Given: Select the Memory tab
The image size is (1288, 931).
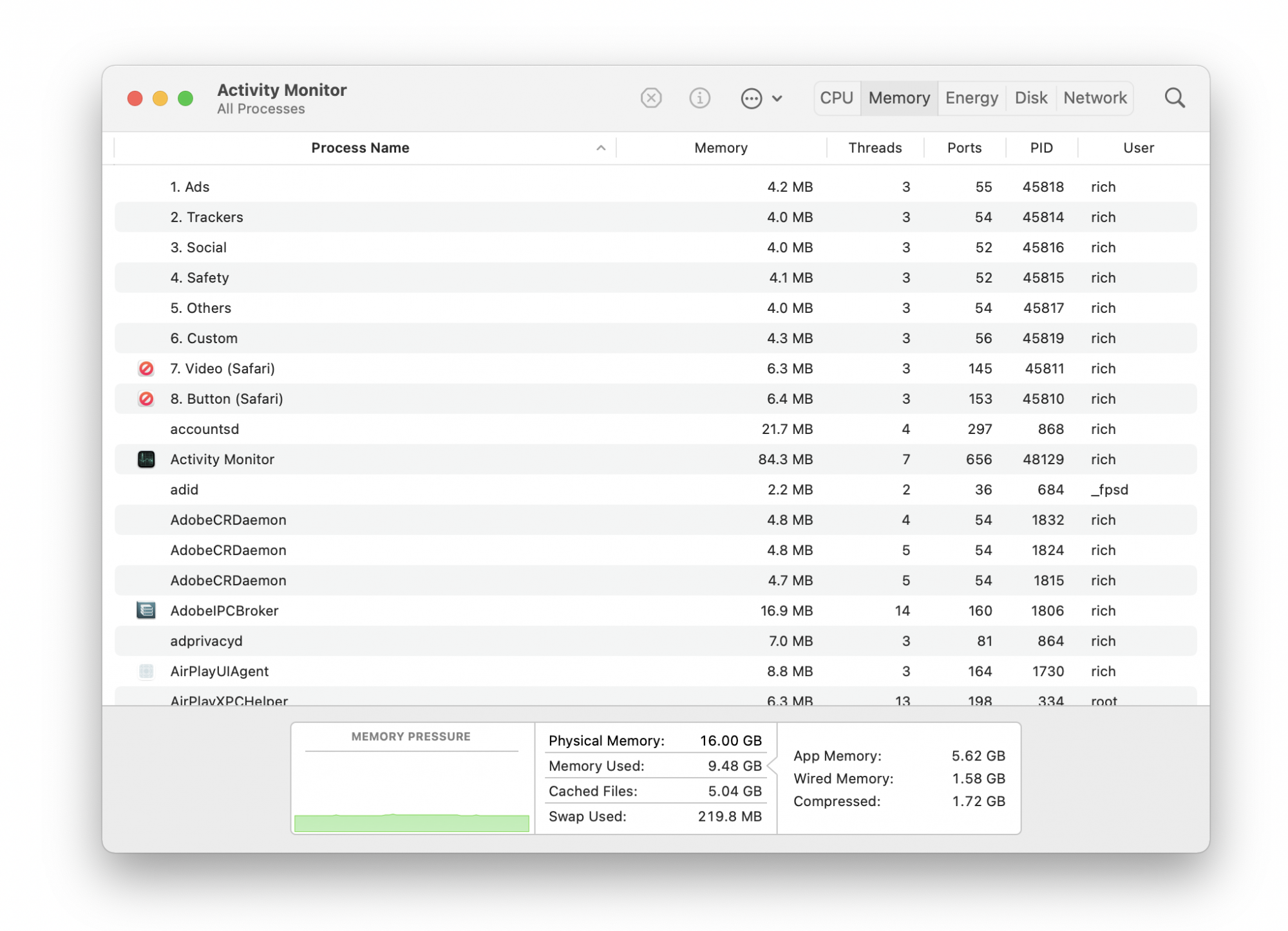Looking at the screenshot, I should coord(899,98).
